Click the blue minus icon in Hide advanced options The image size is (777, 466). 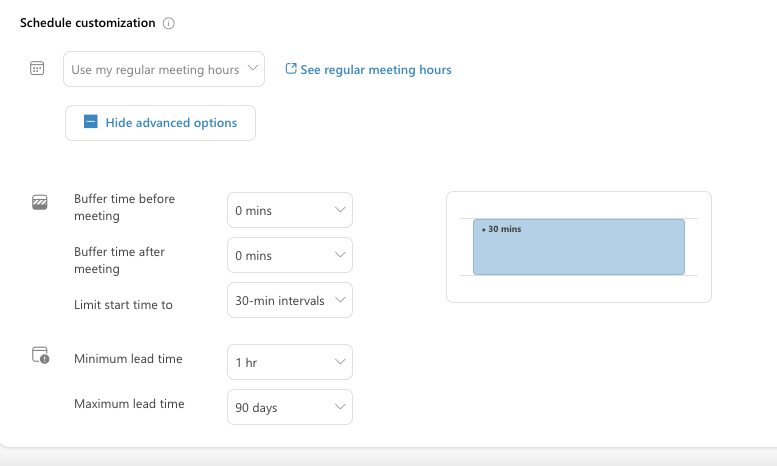[x=91, y=121]
